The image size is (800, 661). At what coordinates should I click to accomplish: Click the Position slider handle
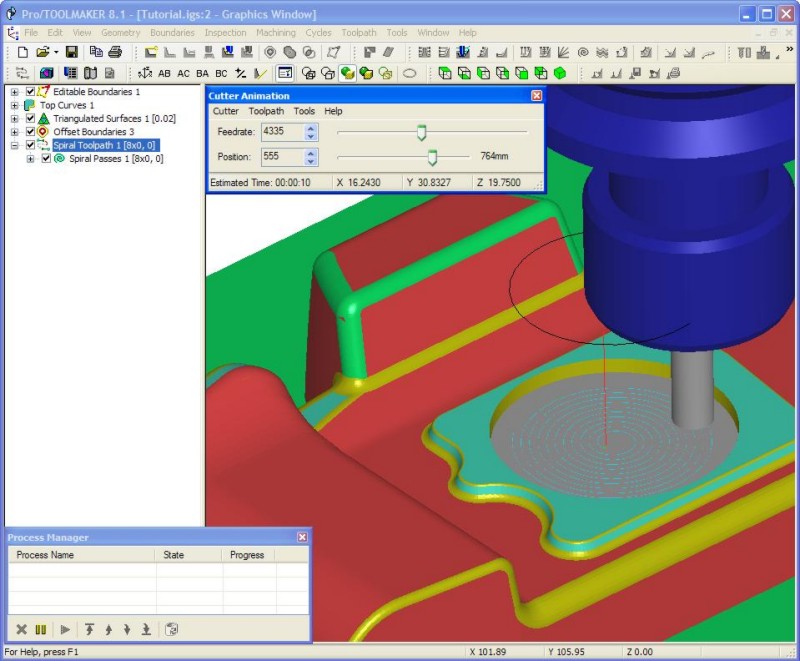[x=432, y=157]
